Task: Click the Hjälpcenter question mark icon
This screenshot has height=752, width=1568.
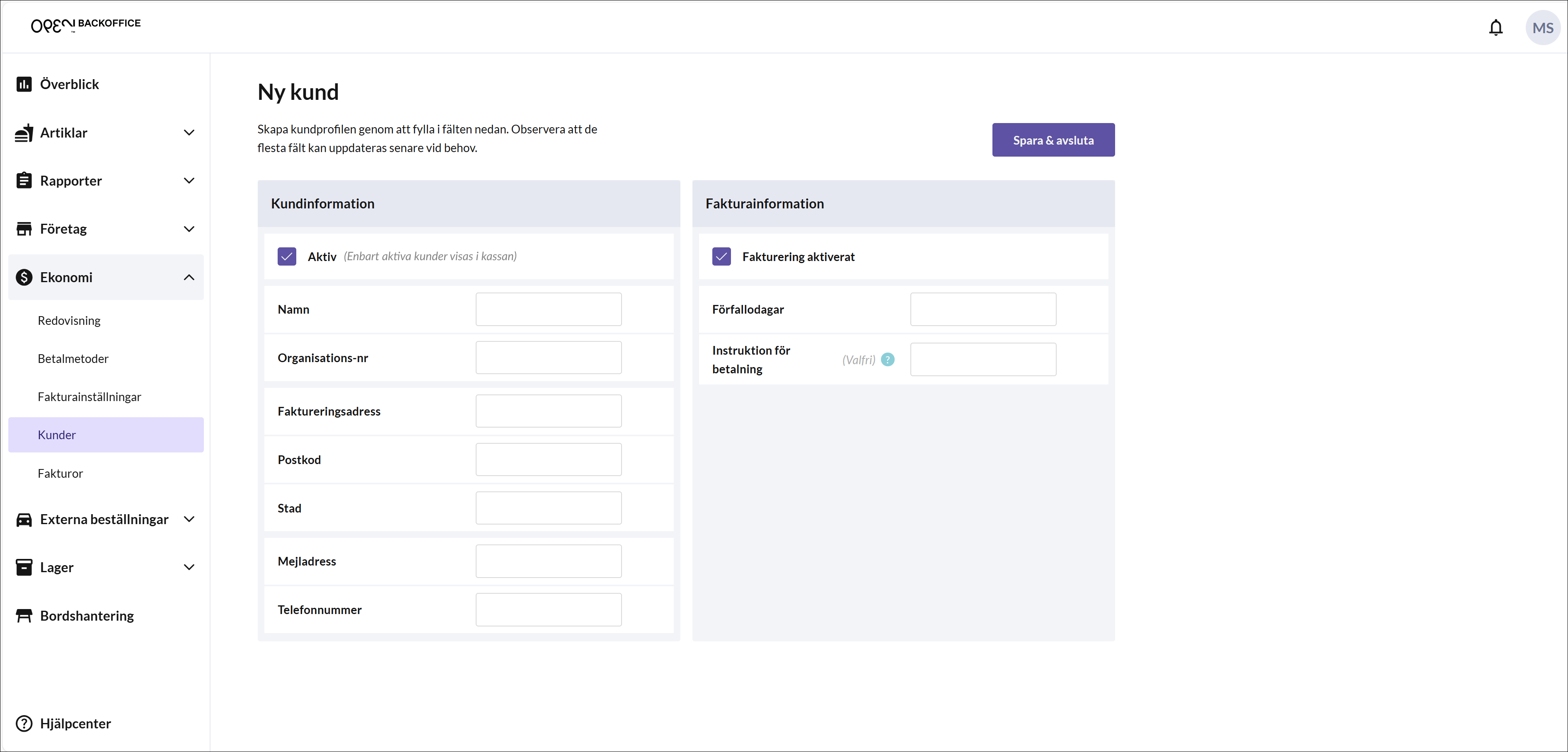Action: 24,723
